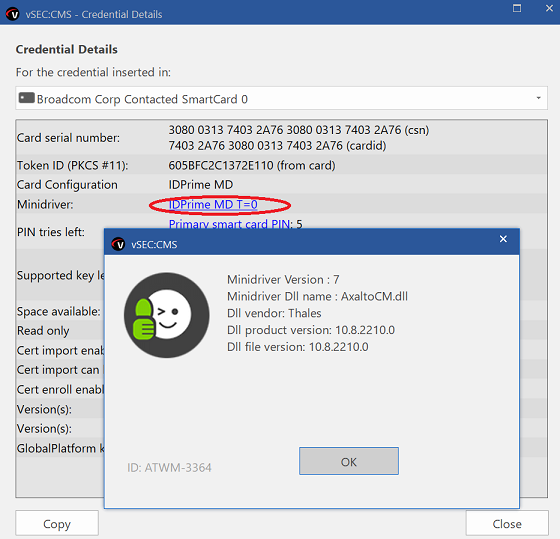Click the Dll product version 10.8.2210.0 line

tap(311, 330)
